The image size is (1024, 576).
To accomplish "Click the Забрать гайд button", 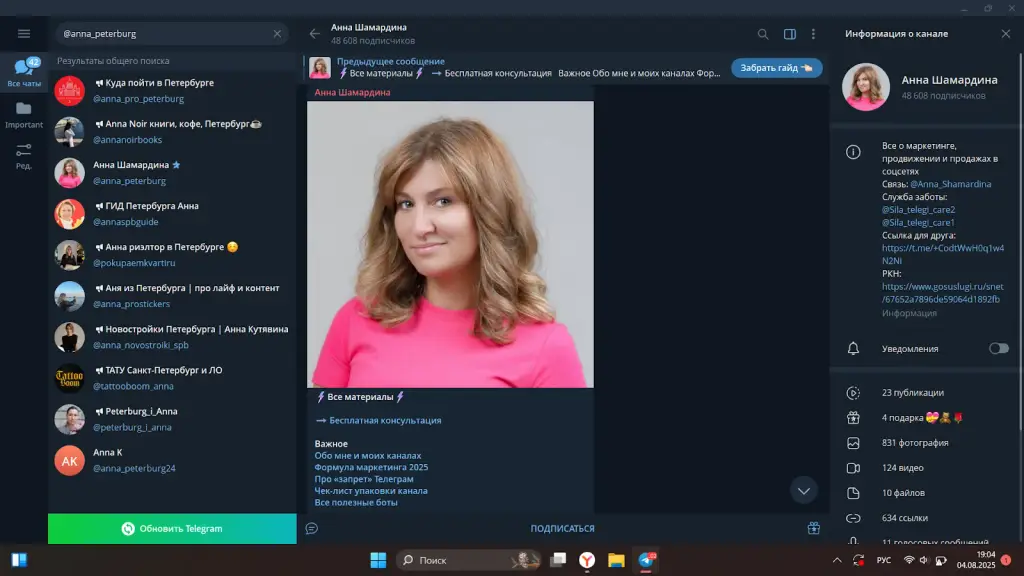I will 776,68.
